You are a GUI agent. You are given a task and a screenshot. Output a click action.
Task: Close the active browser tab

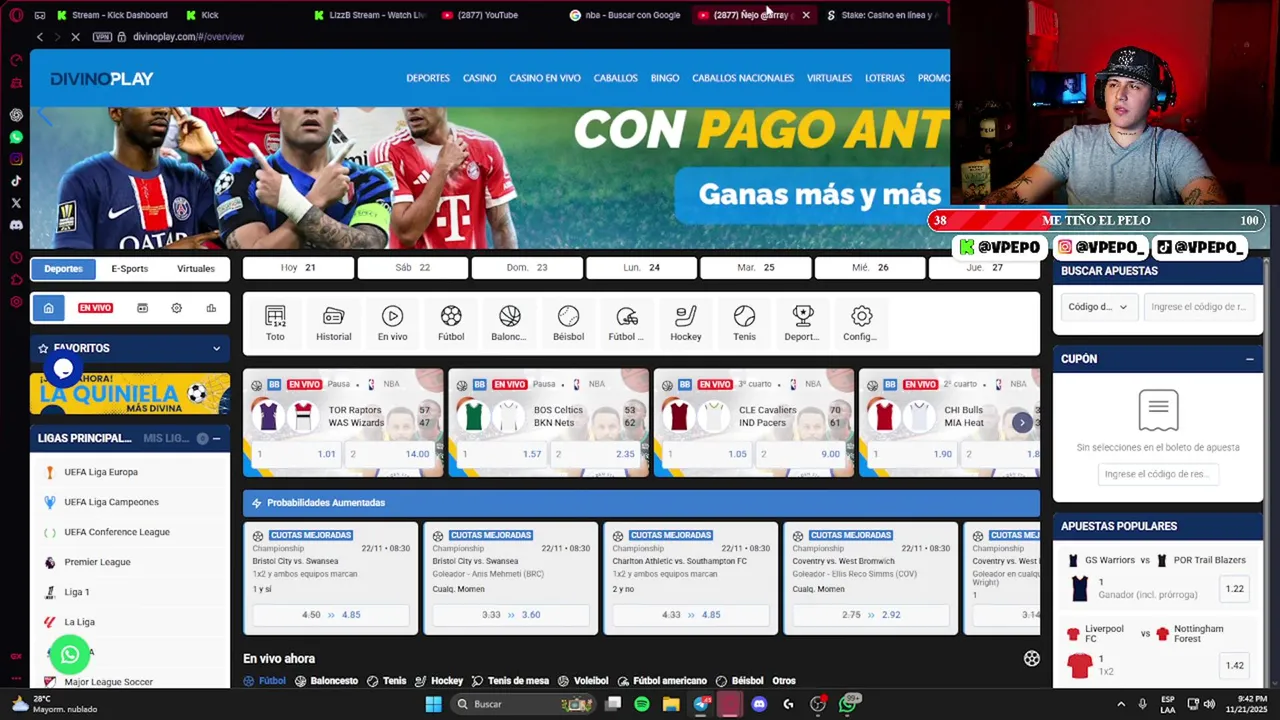806,15
